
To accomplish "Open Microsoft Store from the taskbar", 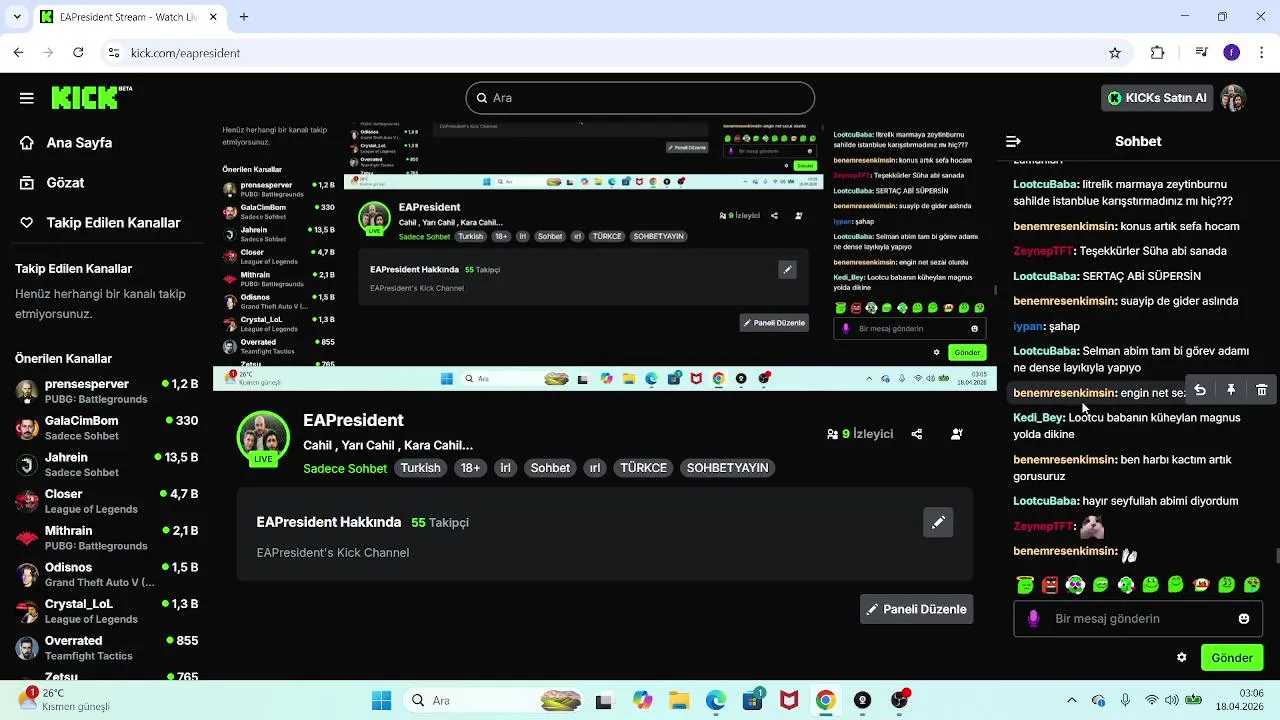I will point(752,700).
